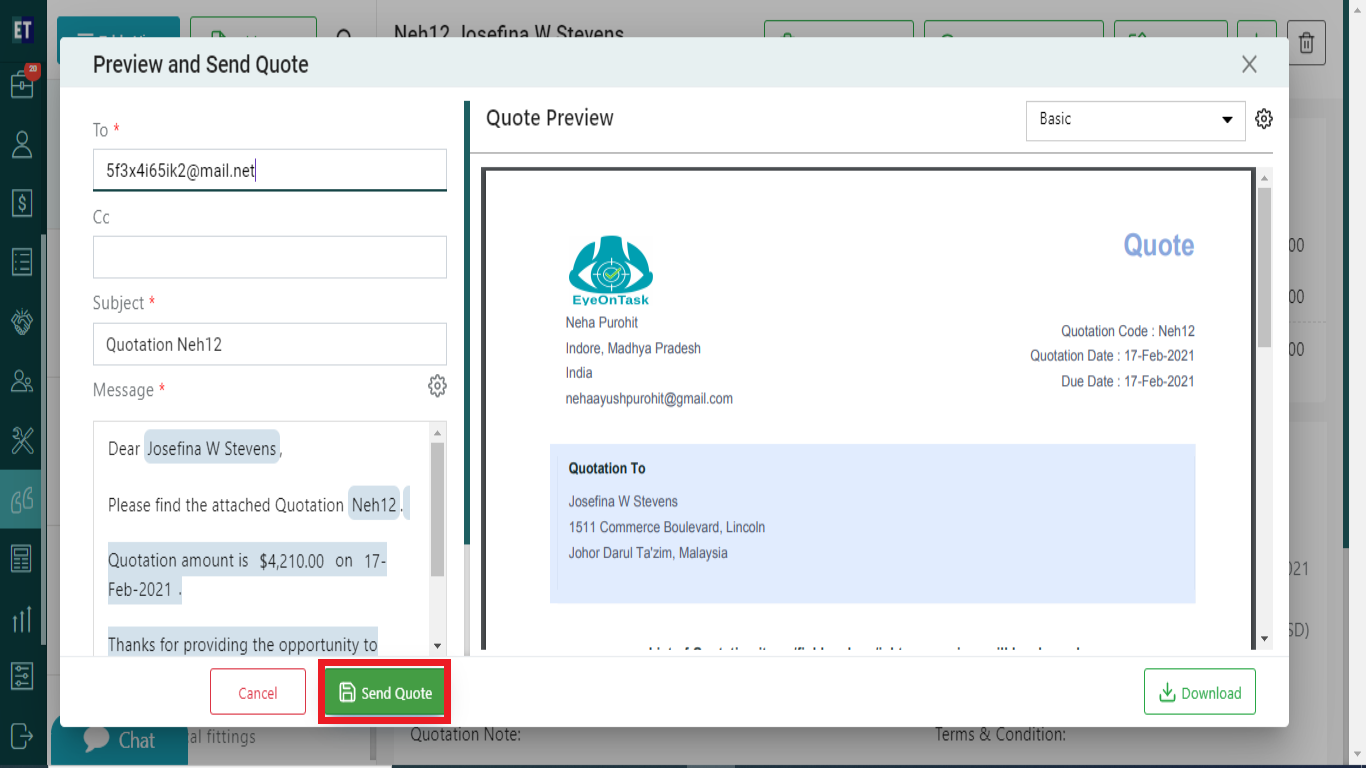Click the Josefina W Stevens name tag
The height and width of the screenshot is (768, 1366).
pos(212,449)
